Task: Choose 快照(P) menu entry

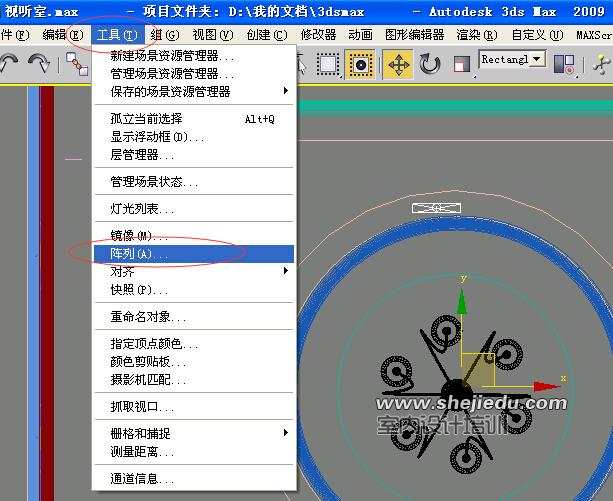Action: point(194,290)
